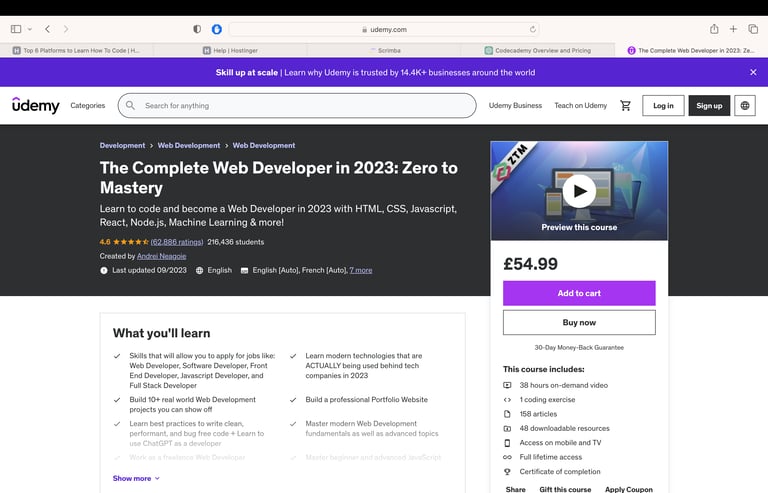
Task: Click the What you'll learn heading
Action: tap(162, 333)
